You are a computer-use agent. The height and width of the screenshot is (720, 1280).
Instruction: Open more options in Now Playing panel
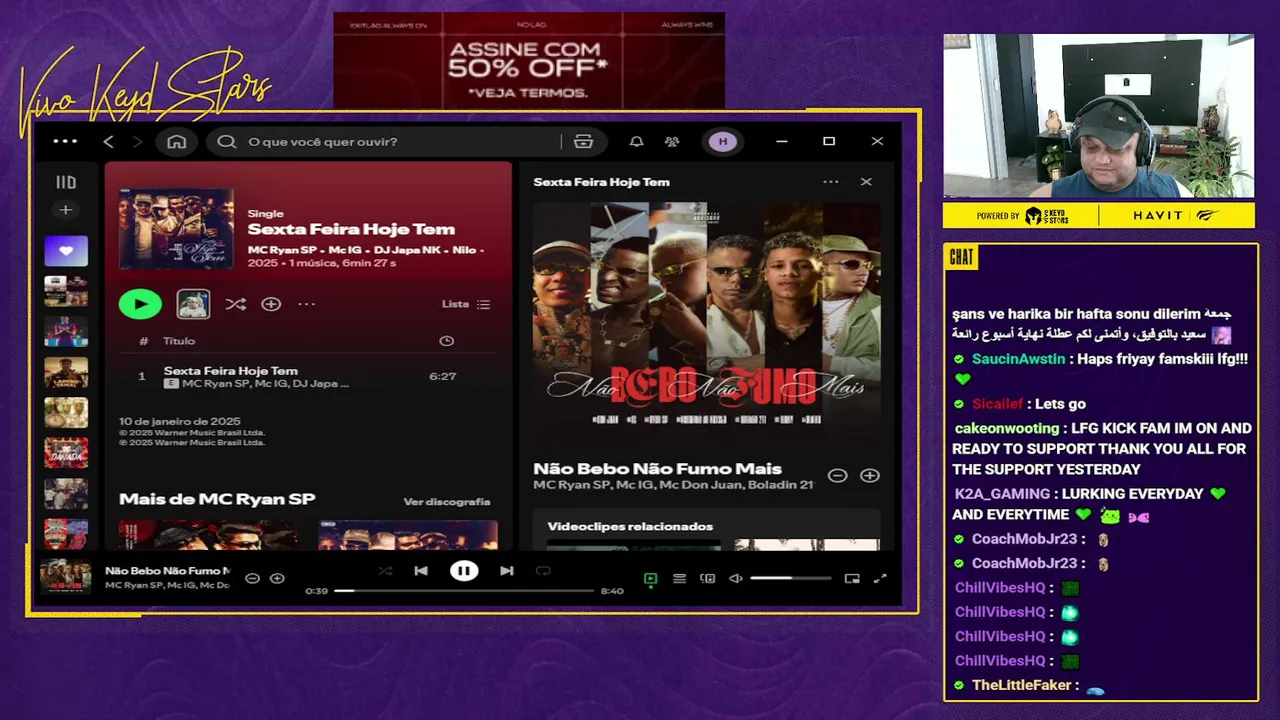coord(831,182)
